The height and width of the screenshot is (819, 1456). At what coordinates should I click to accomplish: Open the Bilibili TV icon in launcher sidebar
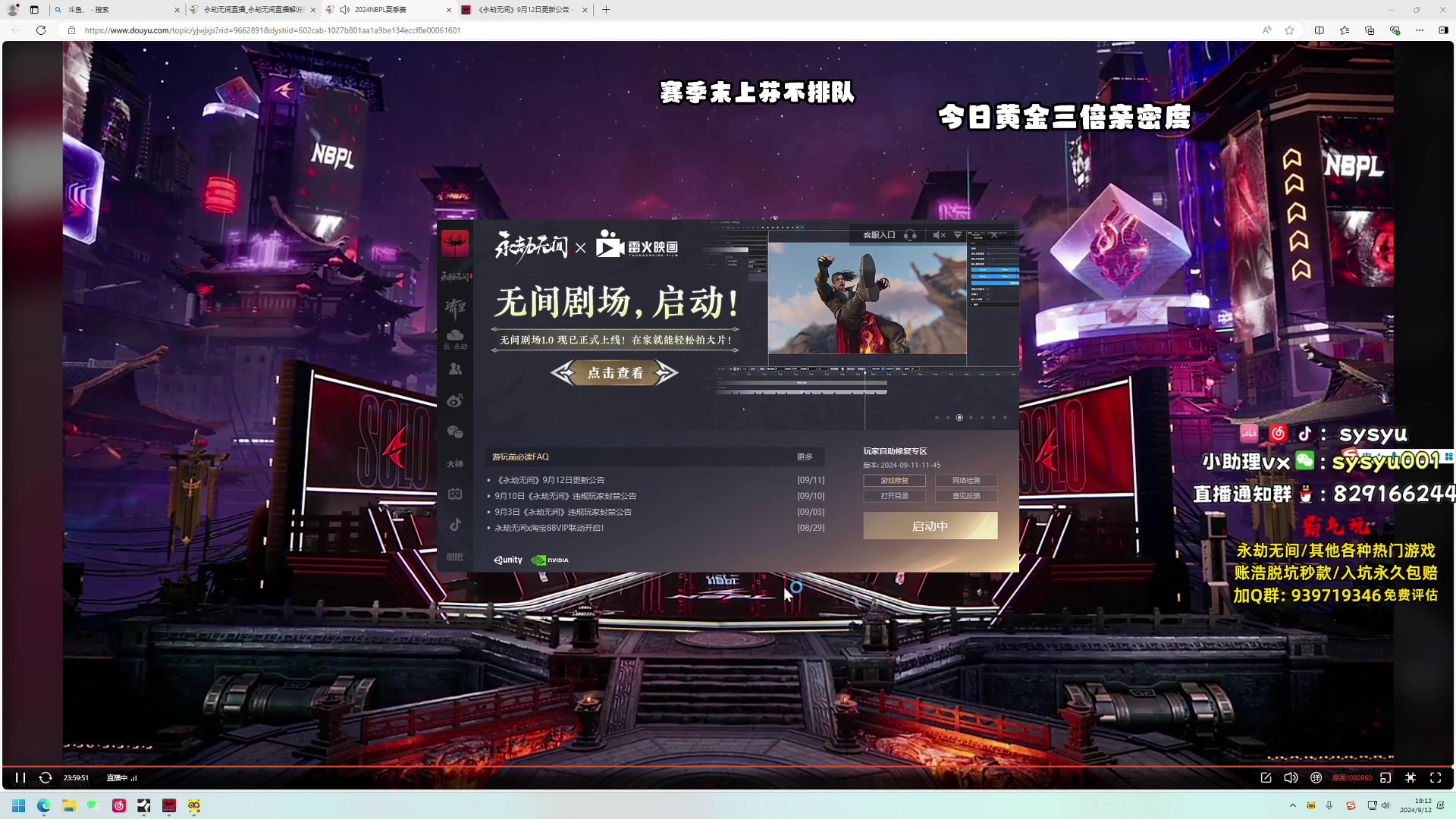pyautogui.click(x=455, y=494)
